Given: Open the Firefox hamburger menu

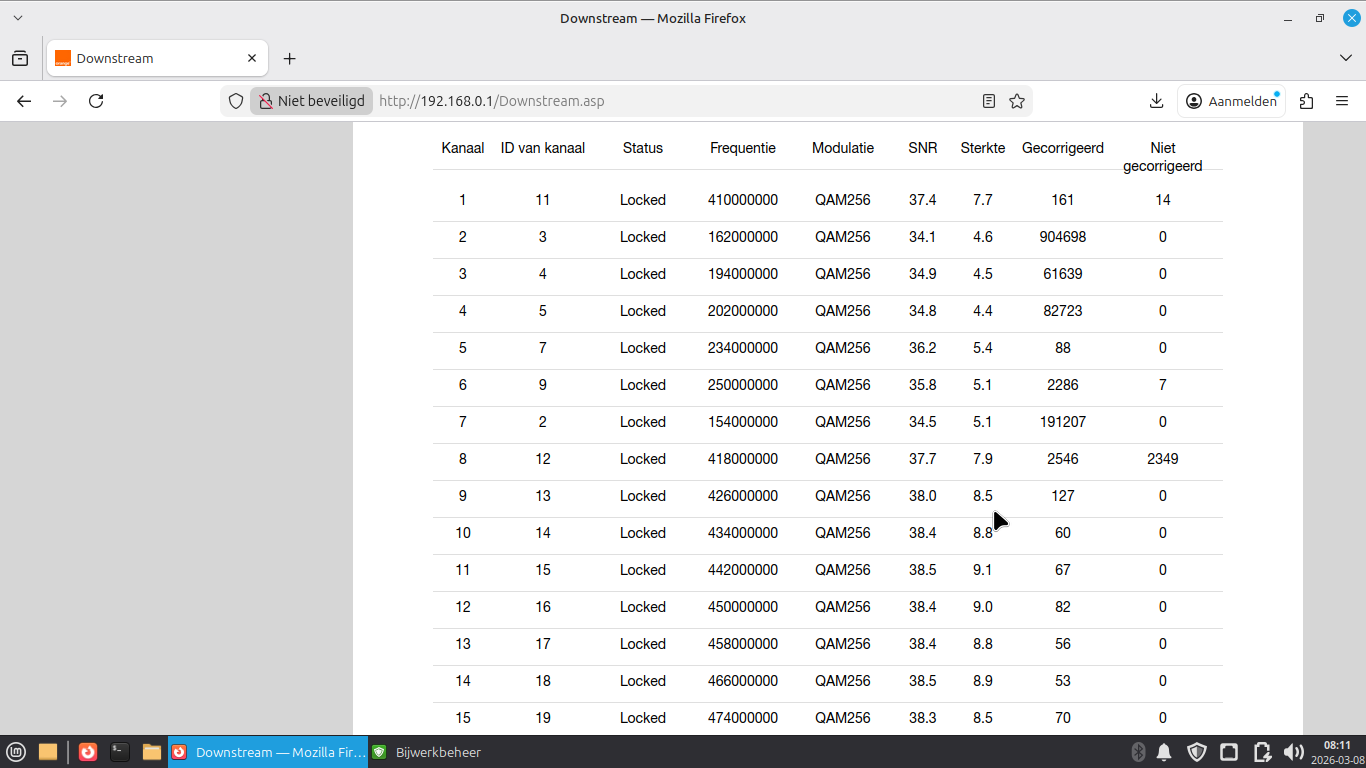Looking at the screenshot, I should (1342, 101).
